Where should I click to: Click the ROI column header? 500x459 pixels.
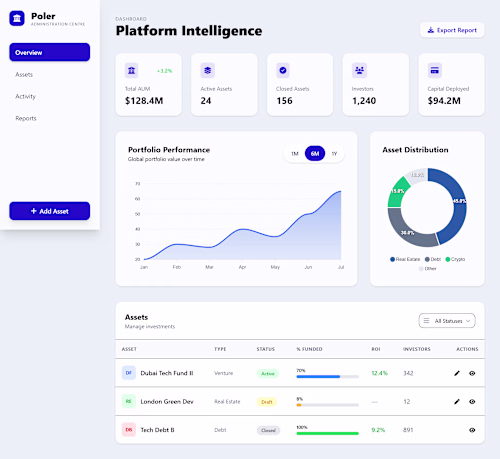pos(376,349)
